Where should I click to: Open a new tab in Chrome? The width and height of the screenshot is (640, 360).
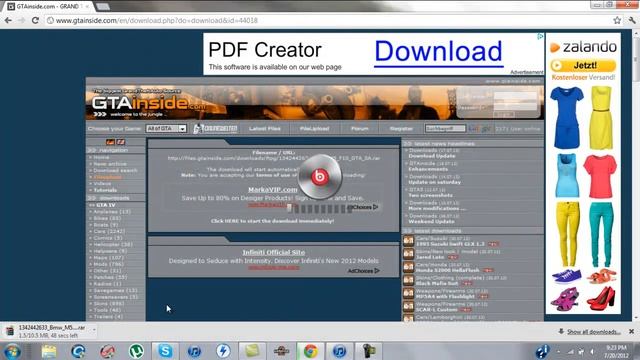[x=103, y=7]
